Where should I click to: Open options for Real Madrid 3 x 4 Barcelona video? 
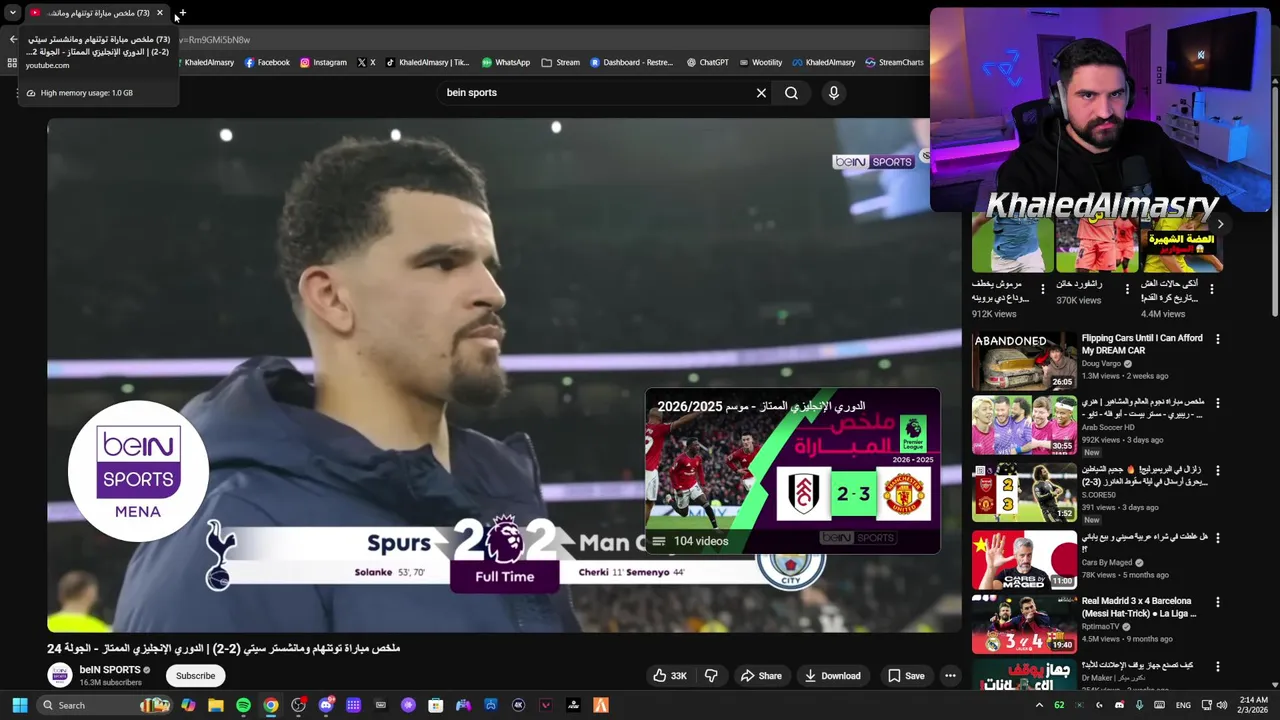[1217, 603]
